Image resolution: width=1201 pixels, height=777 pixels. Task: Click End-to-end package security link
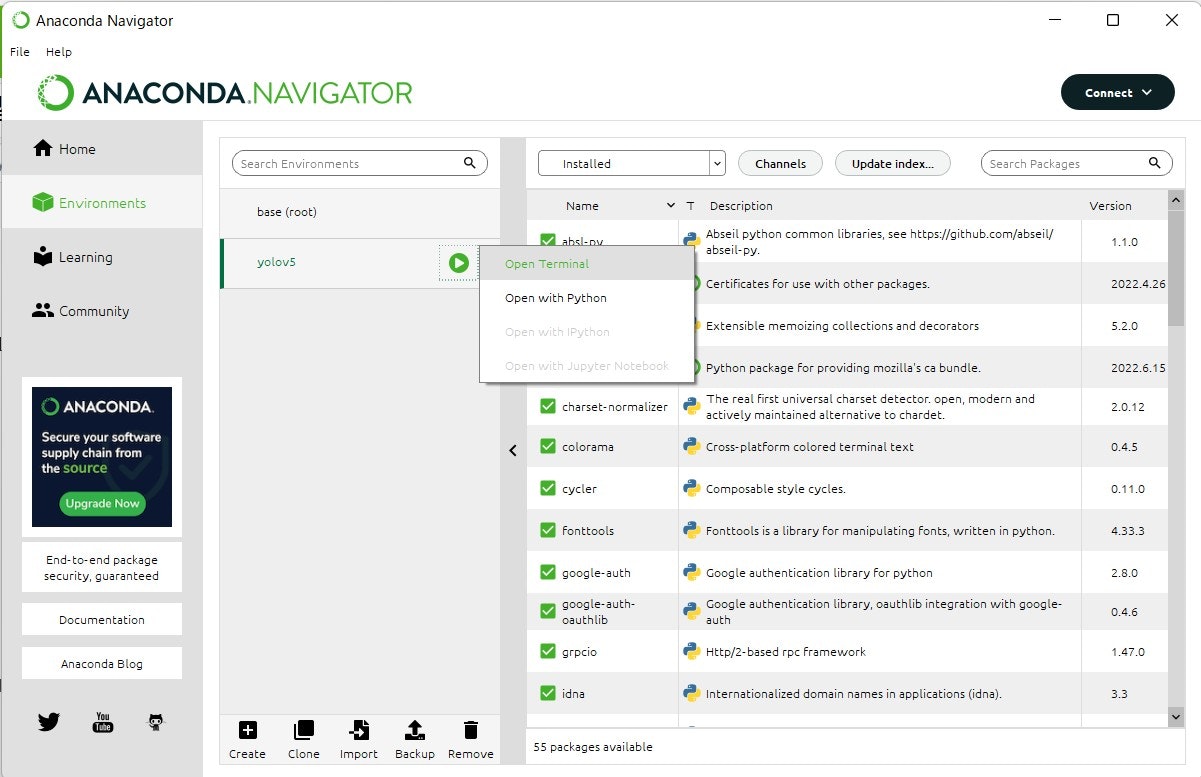tap(102, 568)
